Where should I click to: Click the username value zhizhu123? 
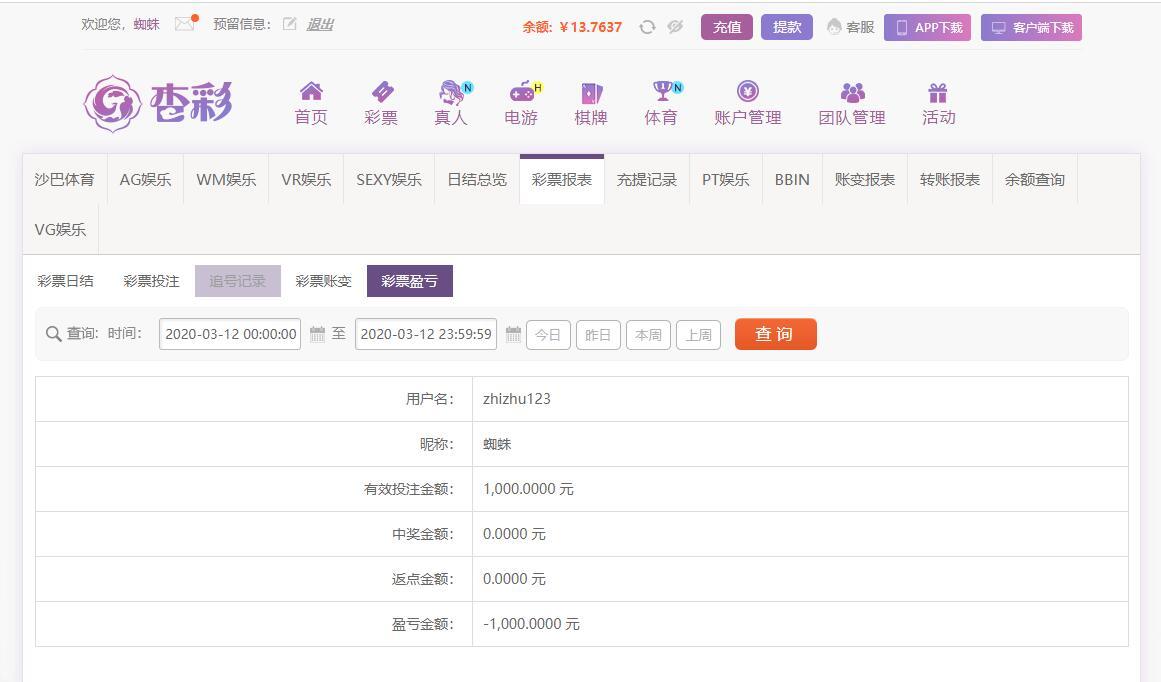(517, 398)
